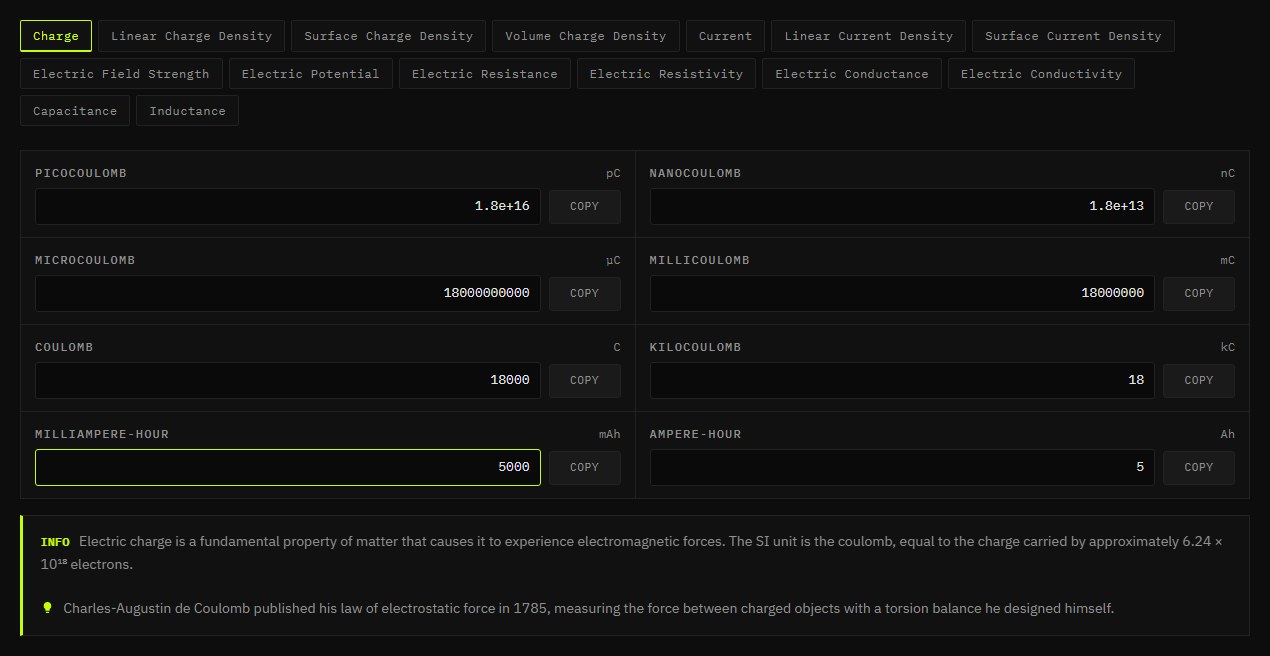This screenshot has height=656, width=1270.
Task: Click the AMPERE-HOUR field label
Action: pyautogui.click(x=696, y=434)
